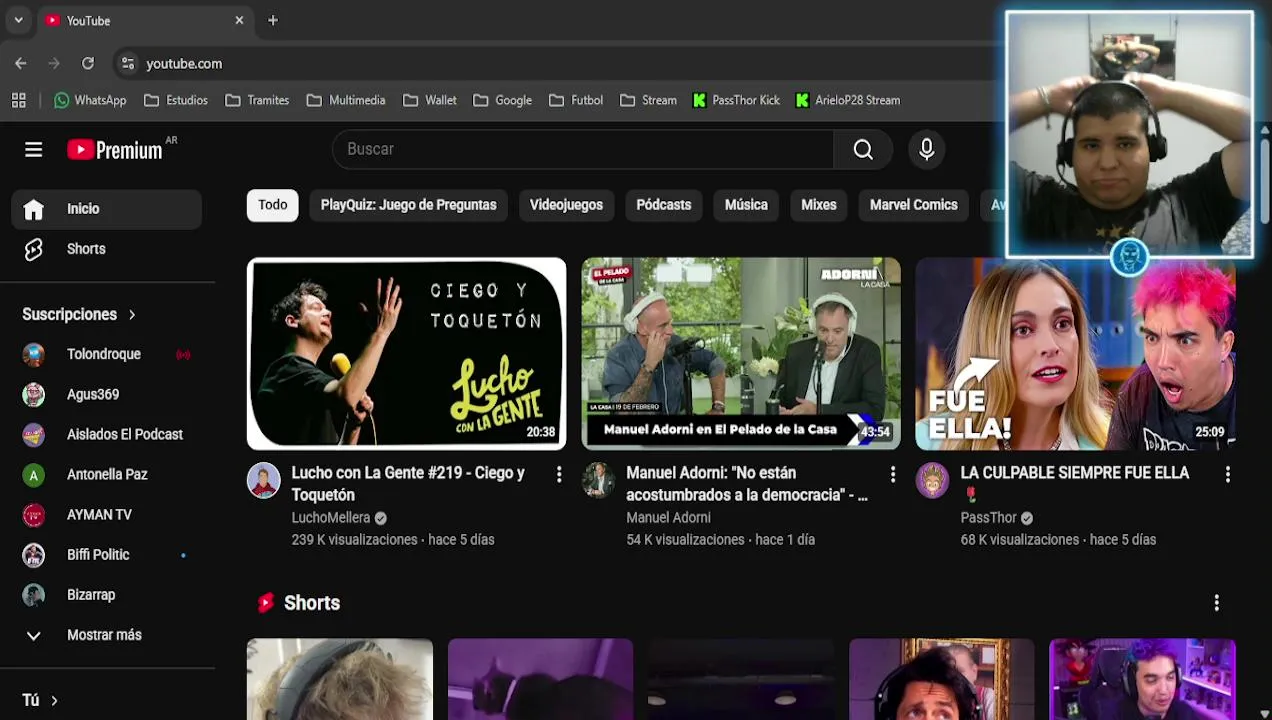
Task: Open Antonella Paz channel
Action: 107,475
